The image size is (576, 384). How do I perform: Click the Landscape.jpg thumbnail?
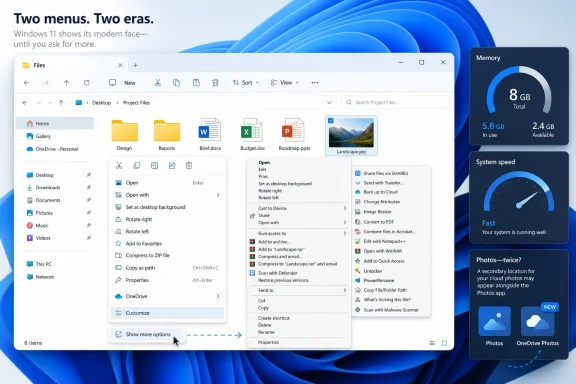click(x=351, y=133)
